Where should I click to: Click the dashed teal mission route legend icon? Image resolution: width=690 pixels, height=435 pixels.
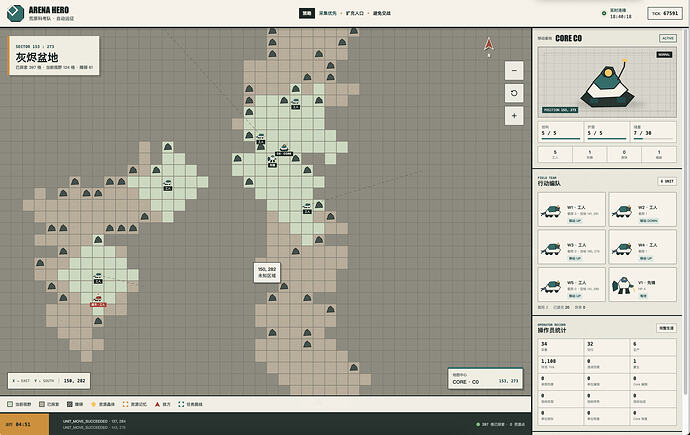click(x=181, y=404)
